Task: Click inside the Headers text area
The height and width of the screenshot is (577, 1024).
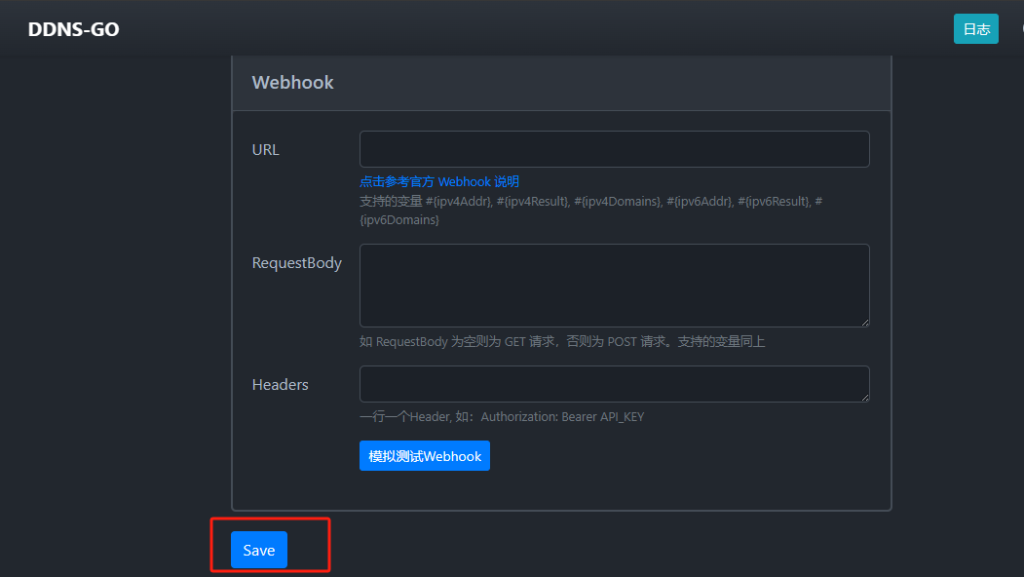Action: pyautogui.click(x=614, y=384)
